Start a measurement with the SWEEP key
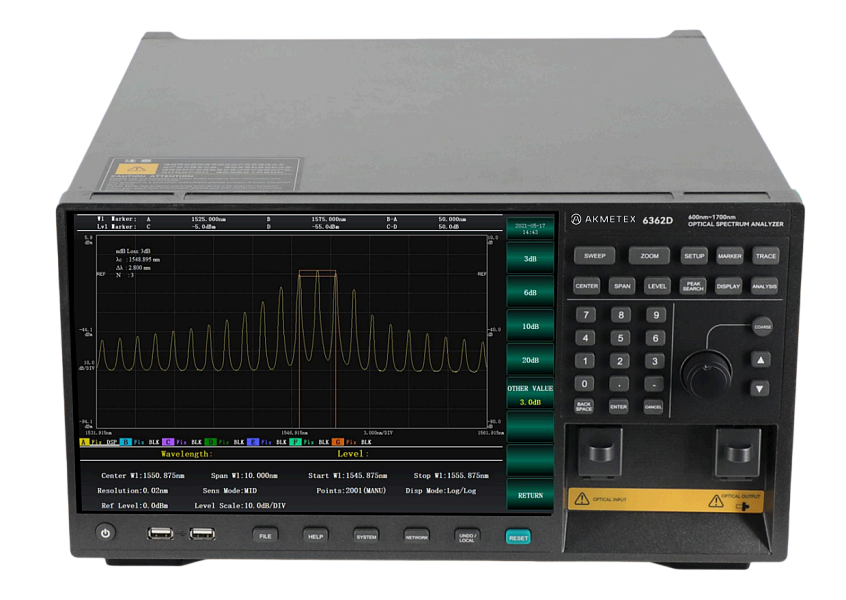Screen dimensions: 846x600 click(x=595, y=256)
